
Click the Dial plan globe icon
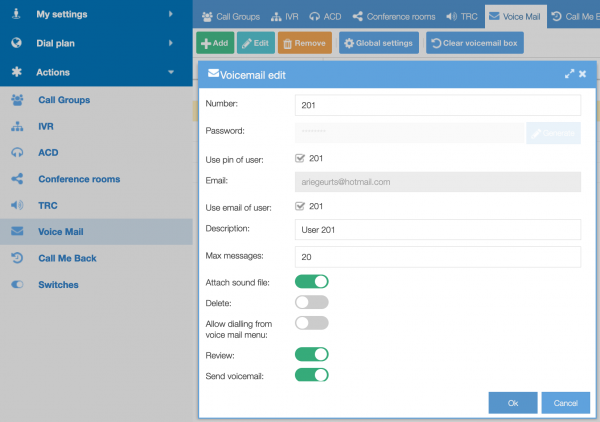16,43
